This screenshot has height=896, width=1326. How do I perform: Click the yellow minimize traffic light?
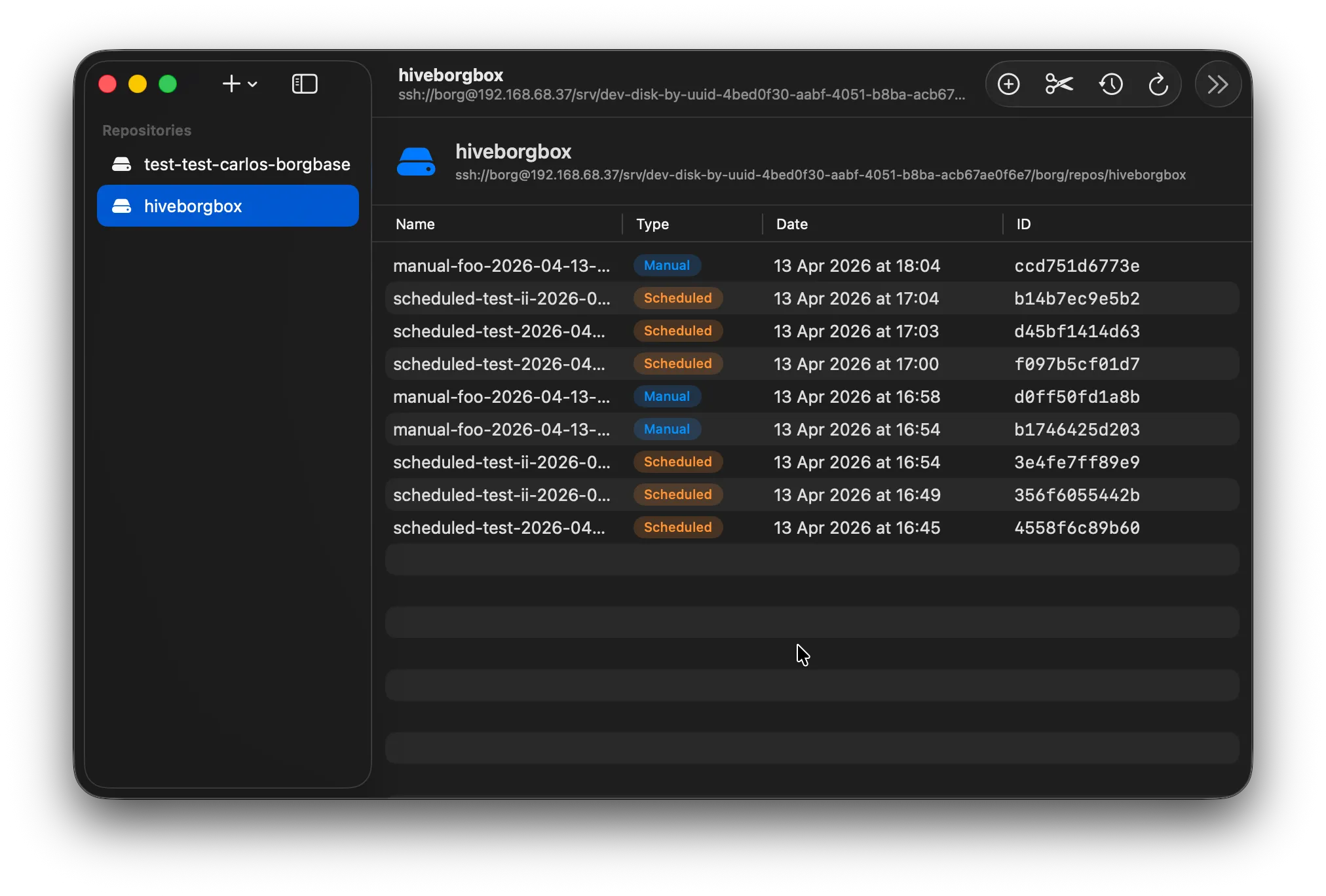click(x=138, y=84)
